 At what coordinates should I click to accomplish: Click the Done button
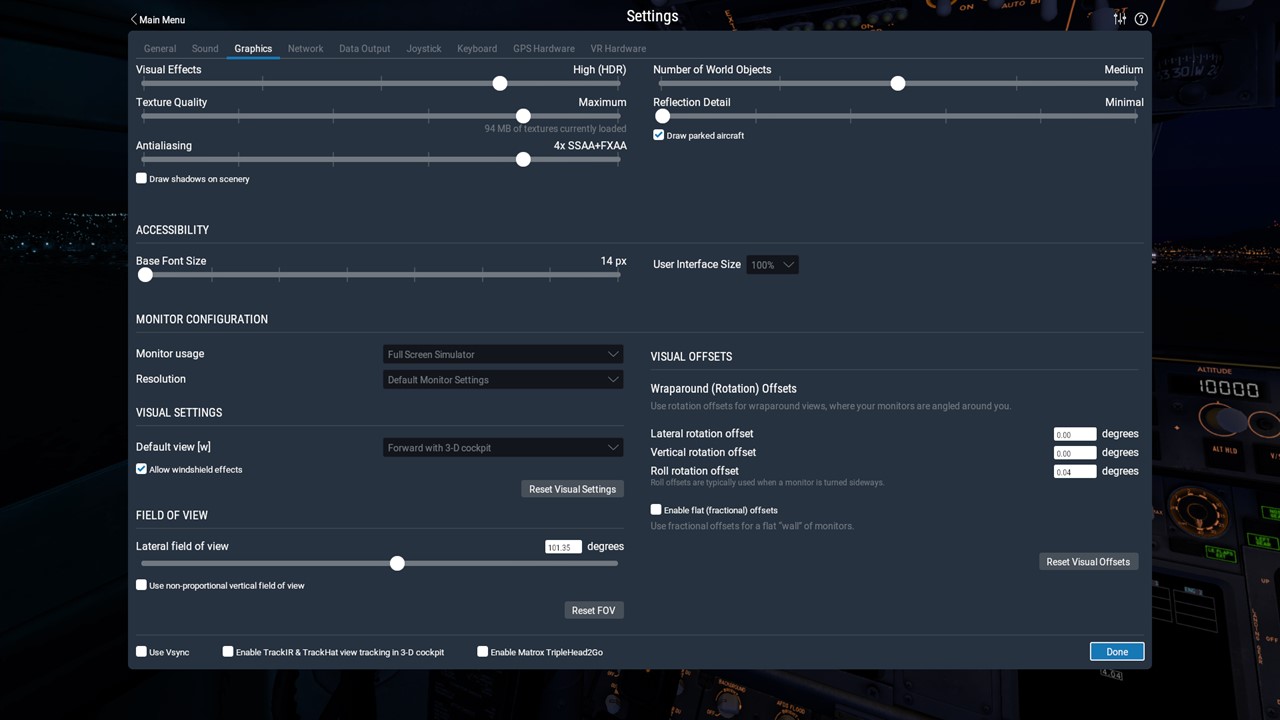[1117, 652]
